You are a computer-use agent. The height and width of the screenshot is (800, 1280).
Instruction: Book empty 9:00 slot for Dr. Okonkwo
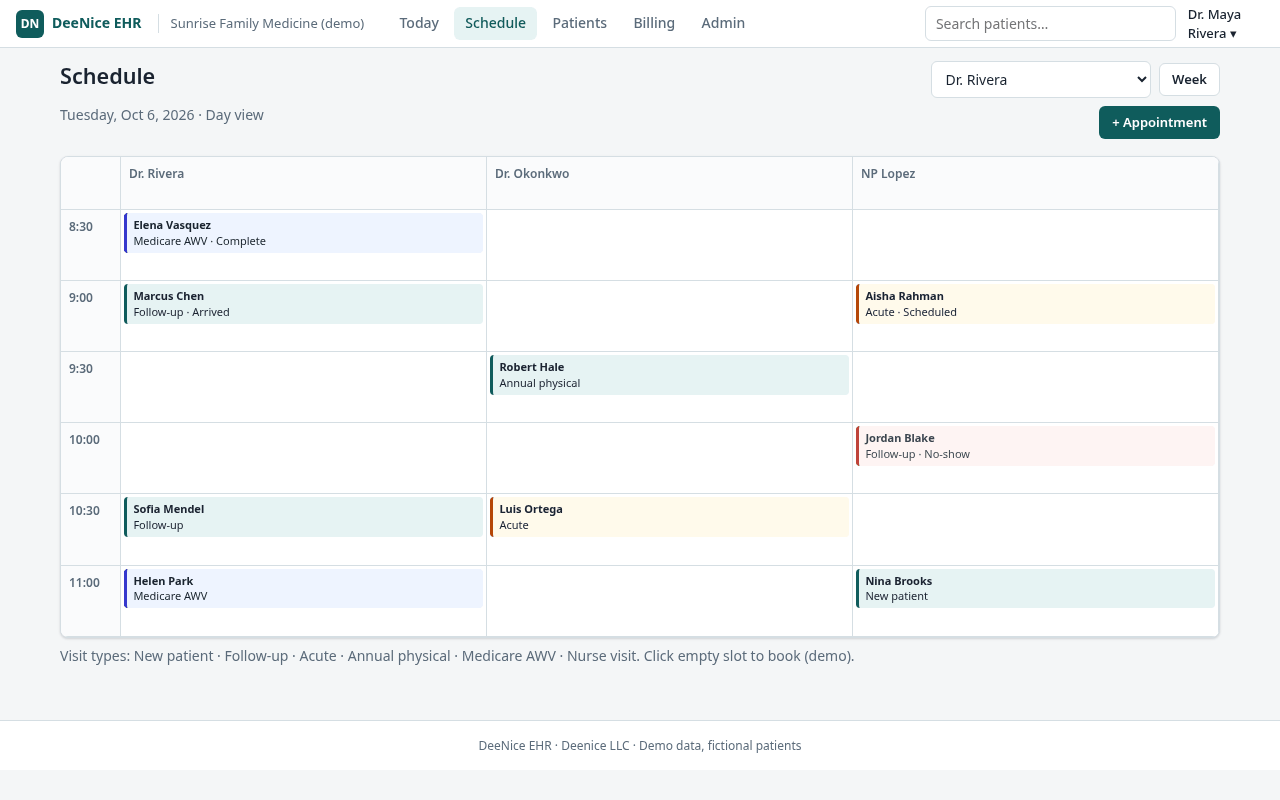pos(669,316)
